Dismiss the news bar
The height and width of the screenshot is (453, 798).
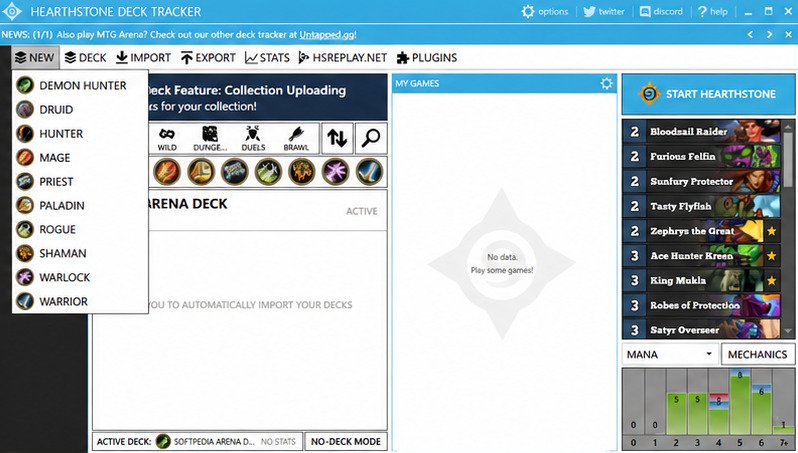788,35
